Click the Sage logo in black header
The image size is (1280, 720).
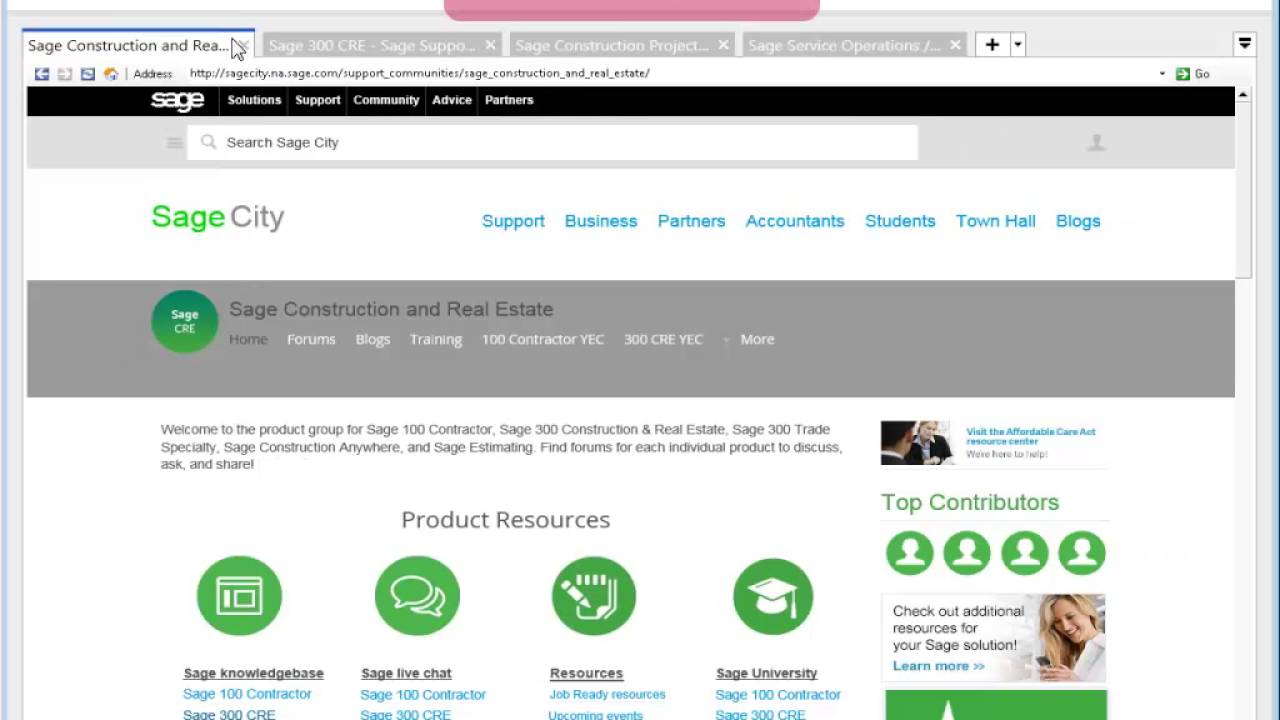[x=178, y=100]
